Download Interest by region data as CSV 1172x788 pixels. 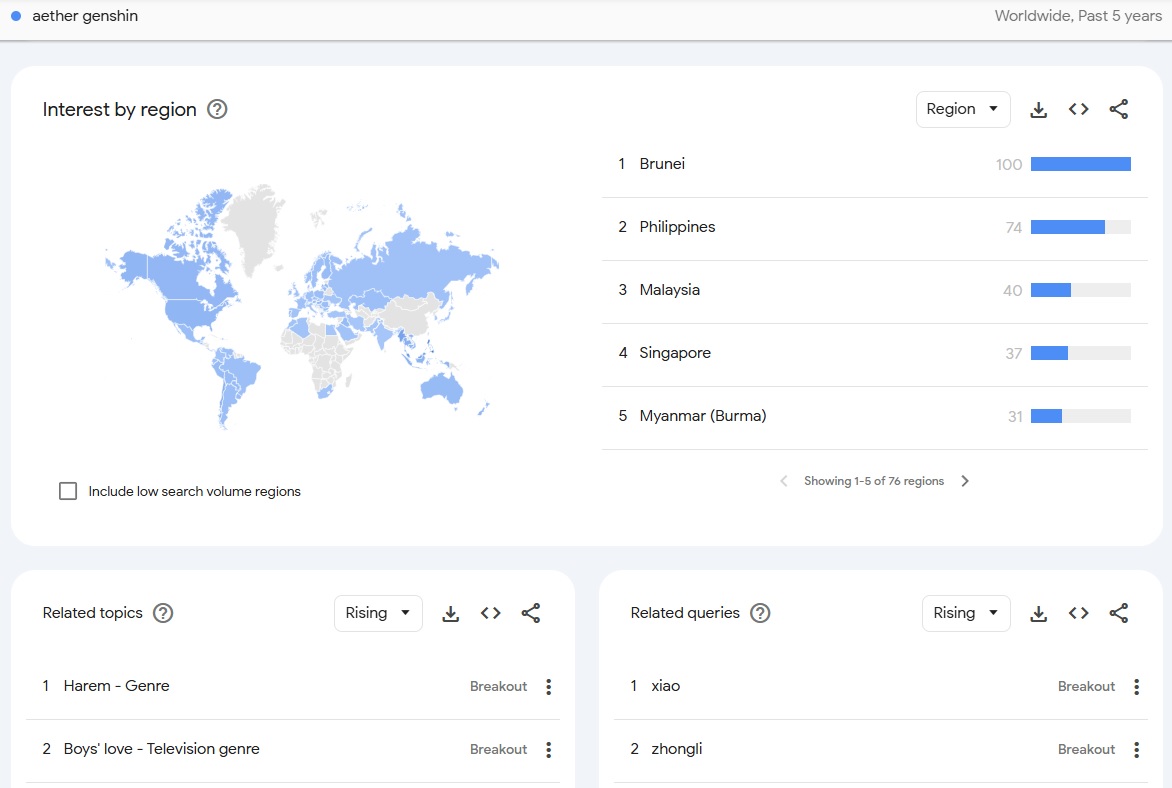coord(1038,109)
